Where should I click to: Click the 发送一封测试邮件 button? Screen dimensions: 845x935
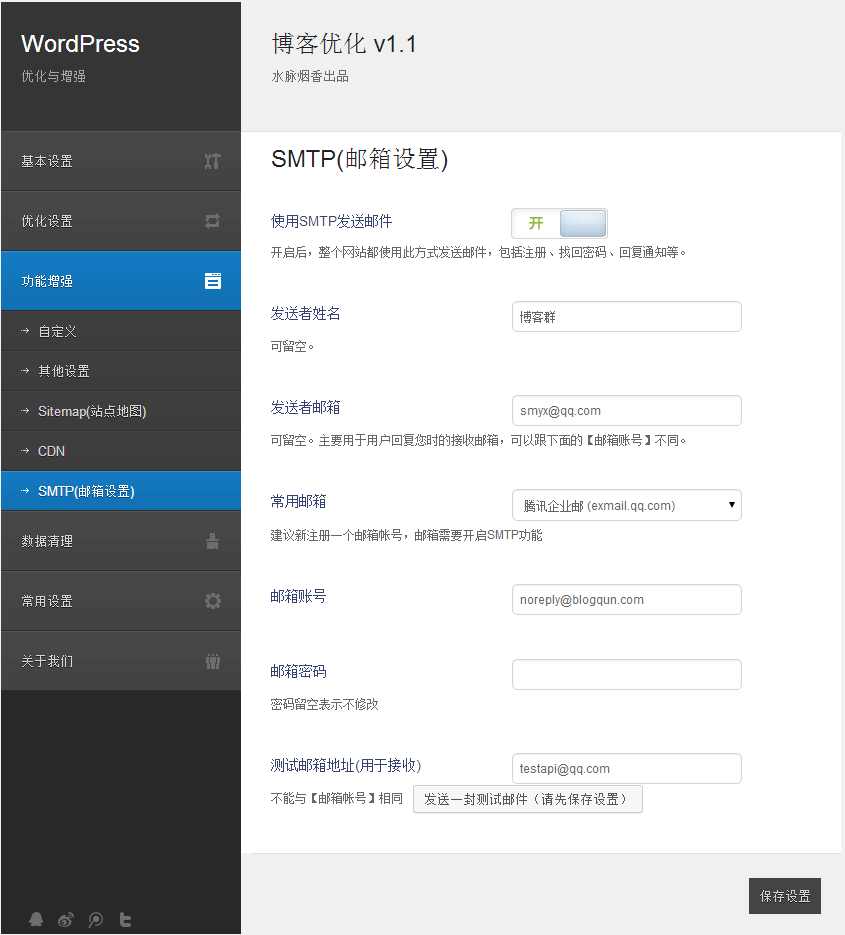(x=527, y=799)
